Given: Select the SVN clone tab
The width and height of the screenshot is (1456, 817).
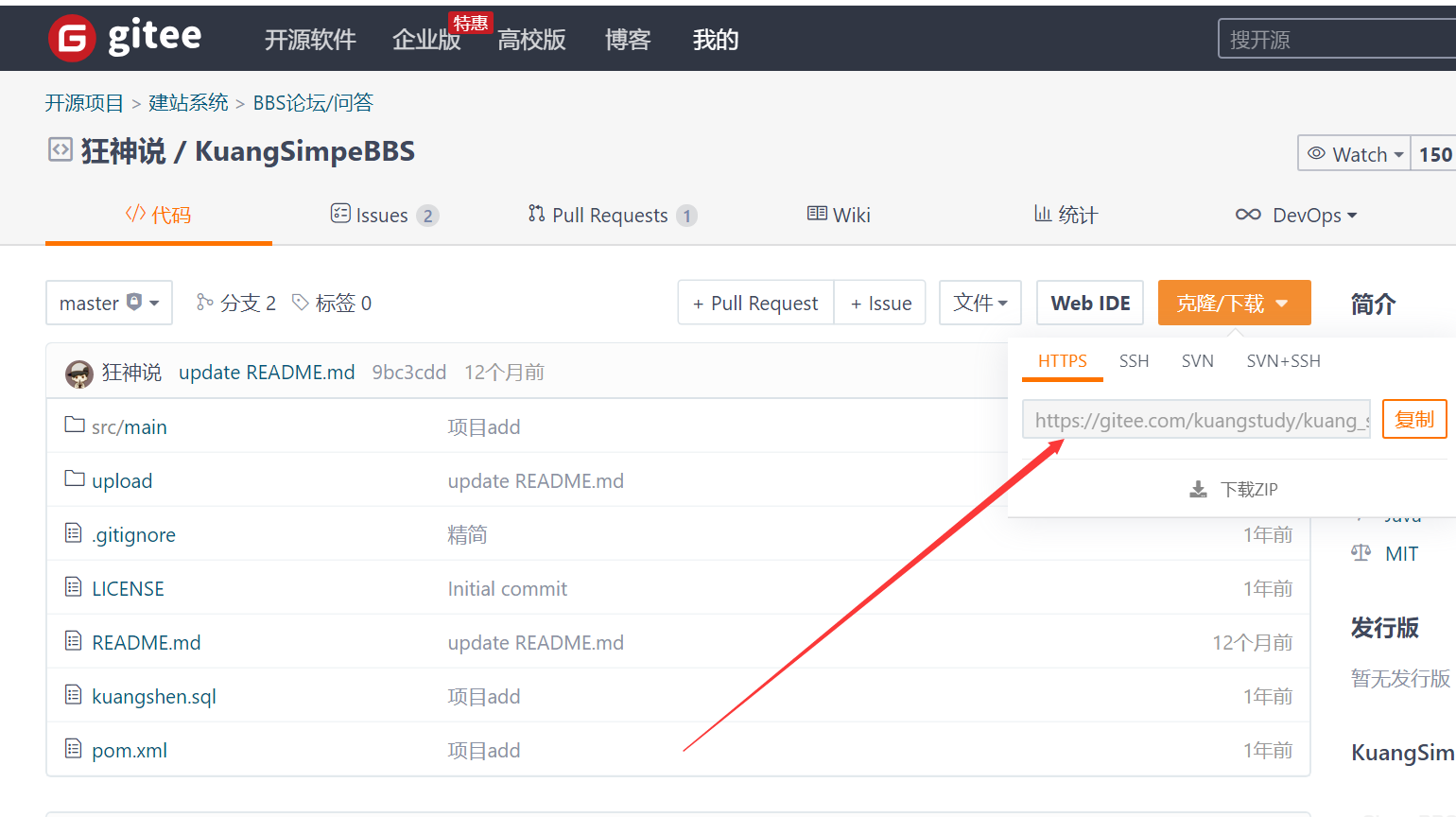Looking at the screenshot, I should tap(1198, 361).
